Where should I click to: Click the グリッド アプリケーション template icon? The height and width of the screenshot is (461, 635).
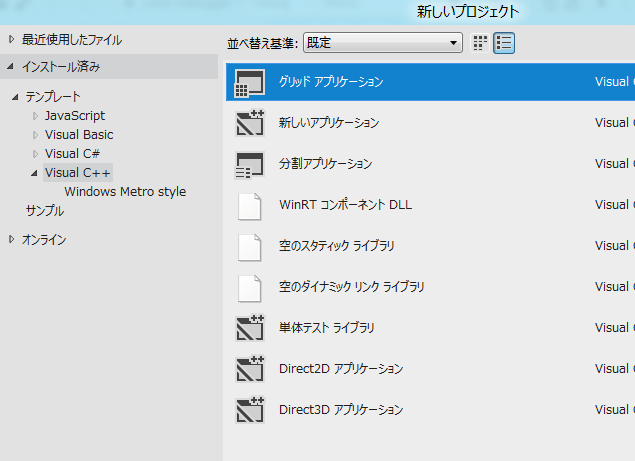(248, 82)
